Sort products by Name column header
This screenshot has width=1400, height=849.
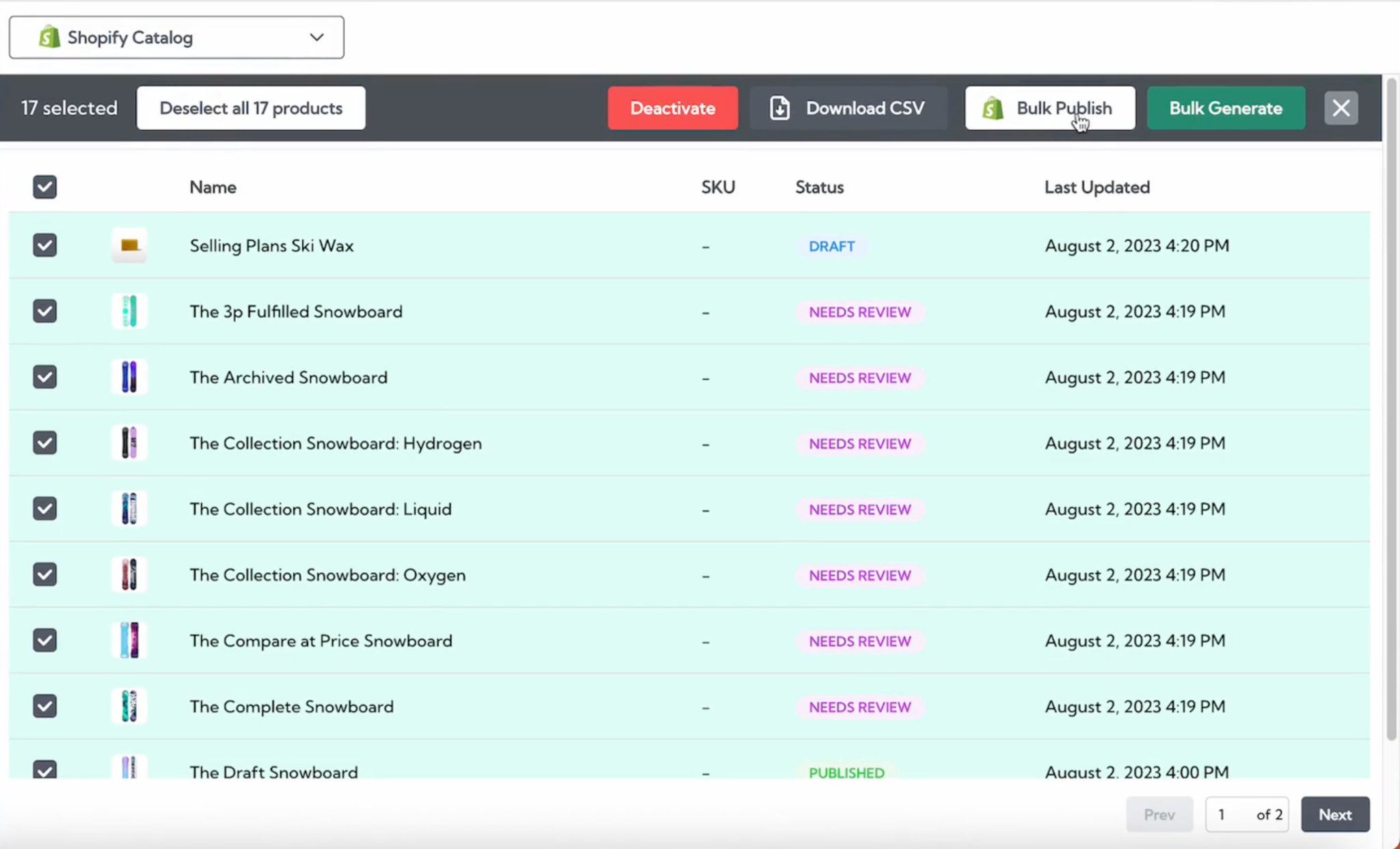212,187
